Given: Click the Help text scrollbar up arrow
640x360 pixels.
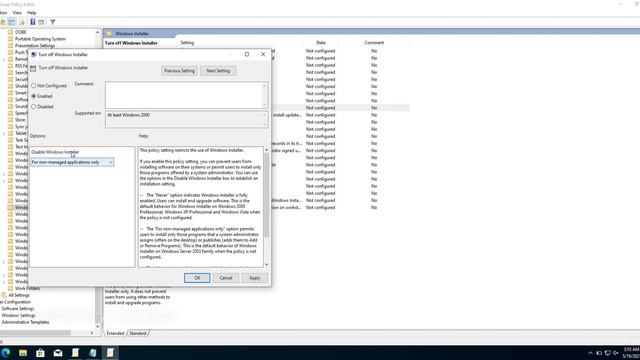Looking at the screenshot, I should (267, 150).
